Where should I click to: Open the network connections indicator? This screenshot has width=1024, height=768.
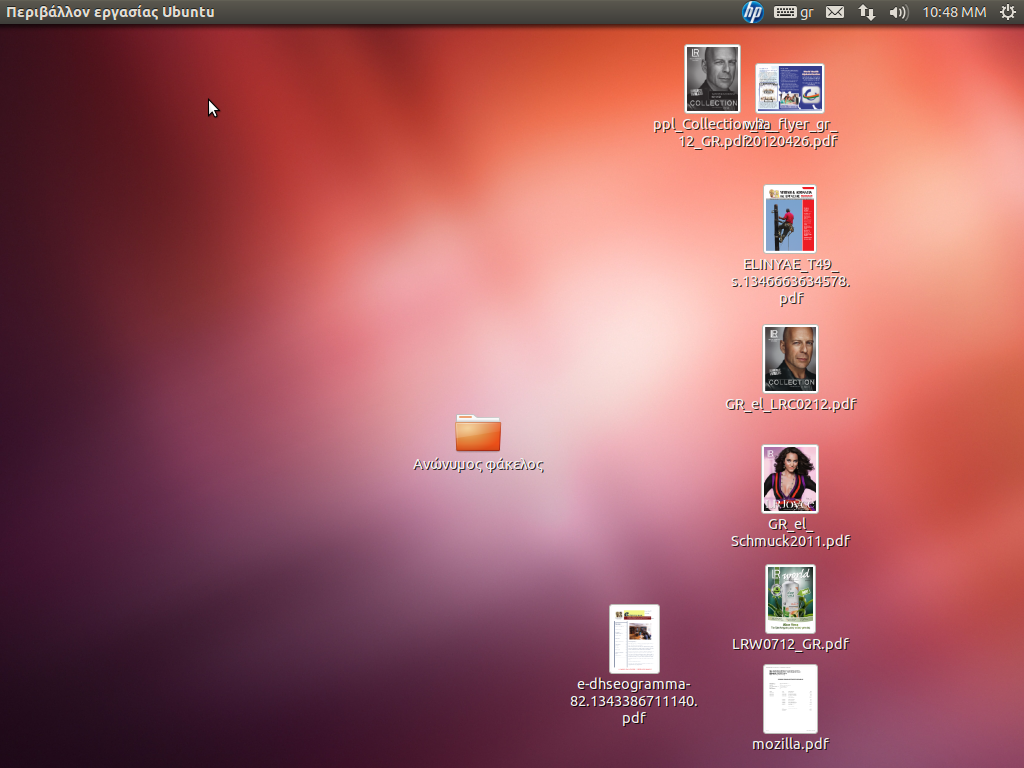(867, 12)
